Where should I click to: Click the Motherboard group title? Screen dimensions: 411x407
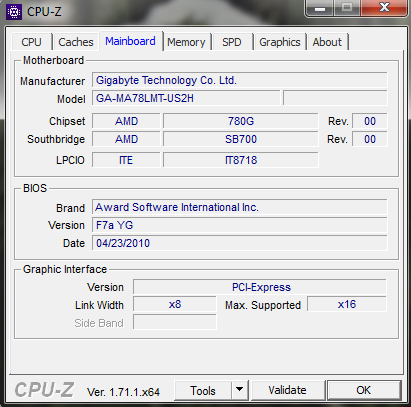53,60
